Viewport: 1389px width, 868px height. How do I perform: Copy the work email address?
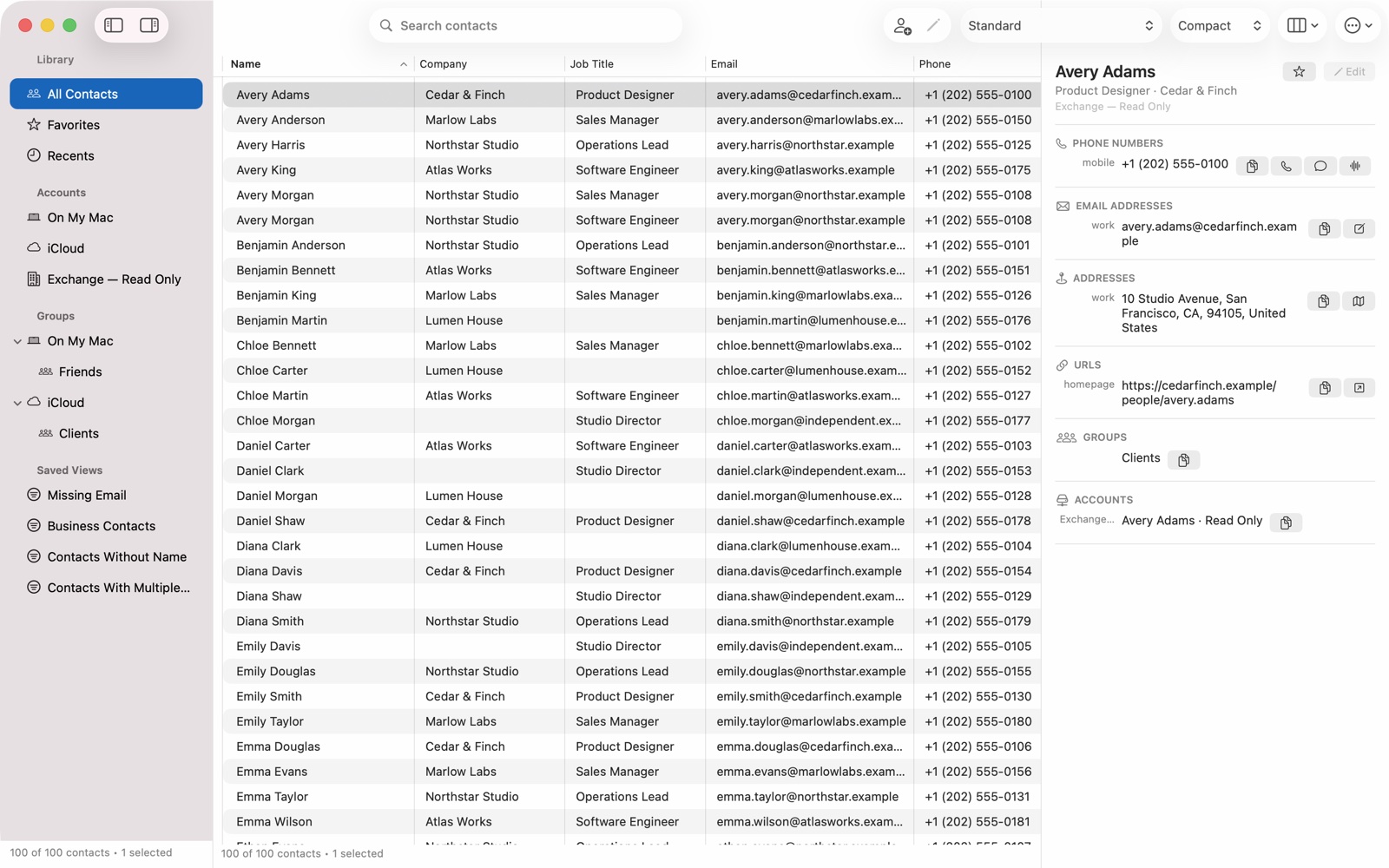click(1324, 229)
